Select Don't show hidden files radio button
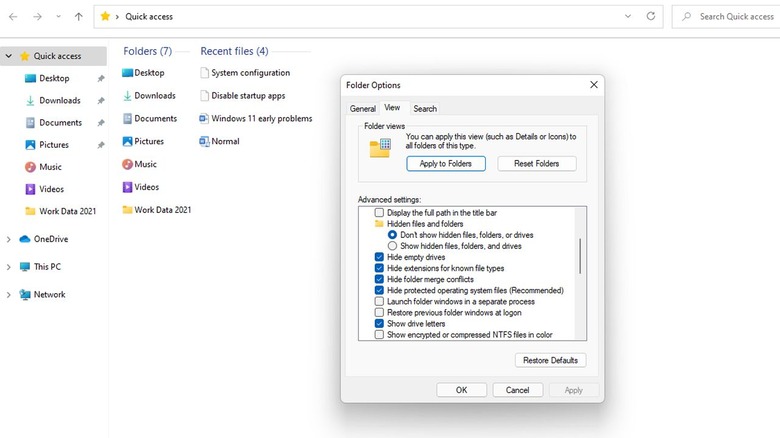The image size is (780, 438). (392, 235)
